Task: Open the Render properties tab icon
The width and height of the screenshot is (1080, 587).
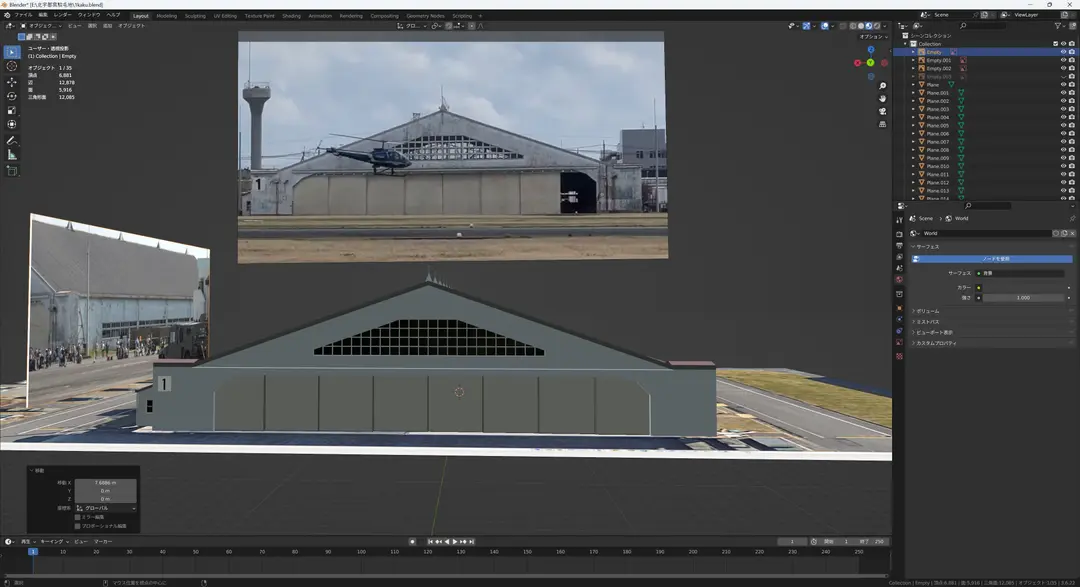Action: (x=900, y=234)
